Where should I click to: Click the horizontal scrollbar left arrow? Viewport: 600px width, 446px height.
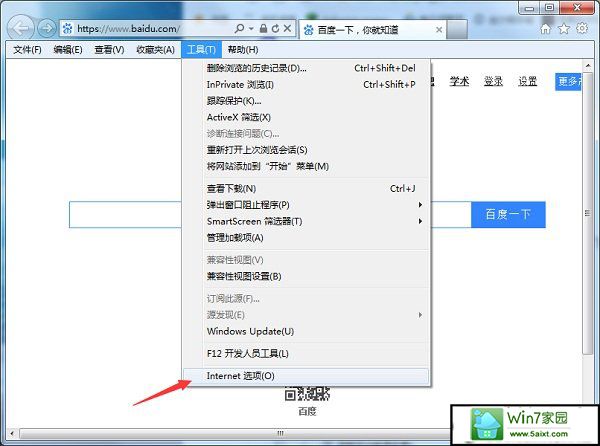[x=13, y=433]
